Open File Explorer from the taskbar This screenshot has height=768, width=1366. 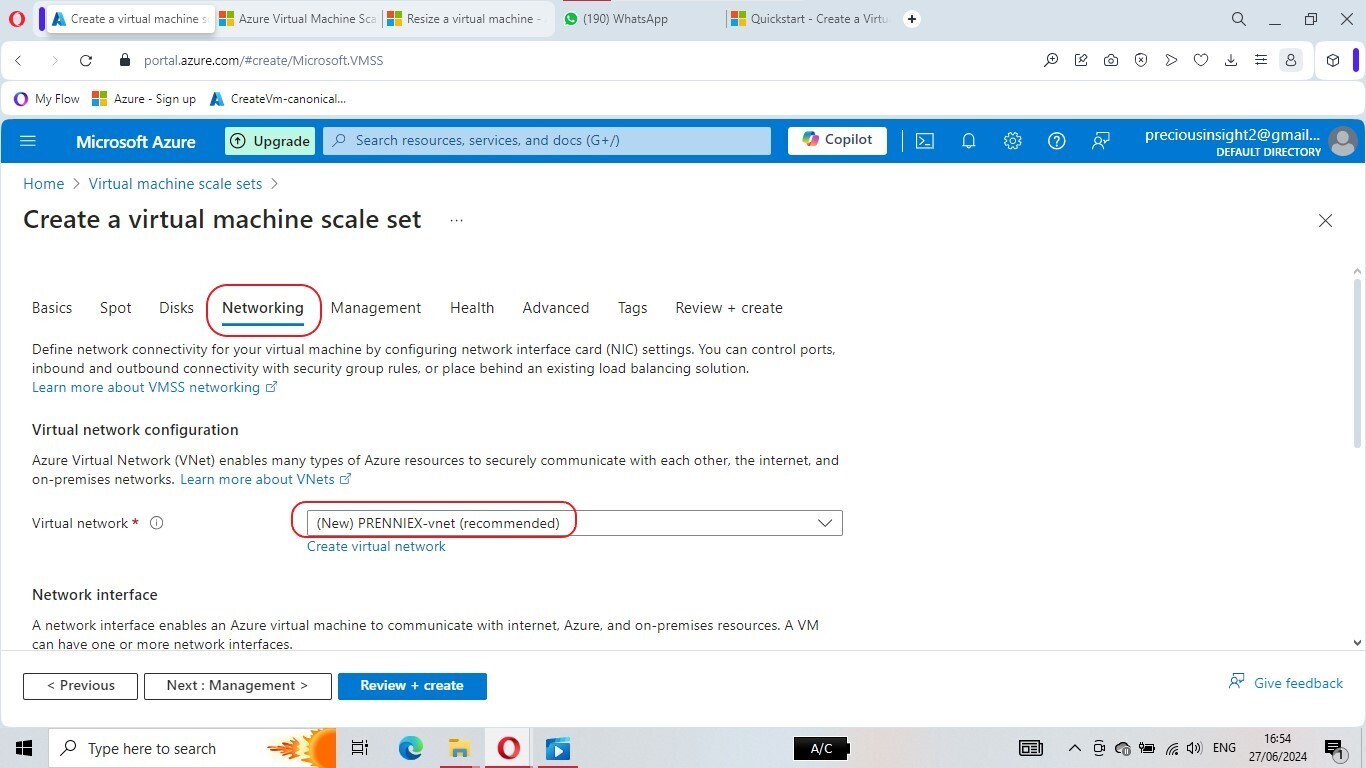(x=459, y=748)
